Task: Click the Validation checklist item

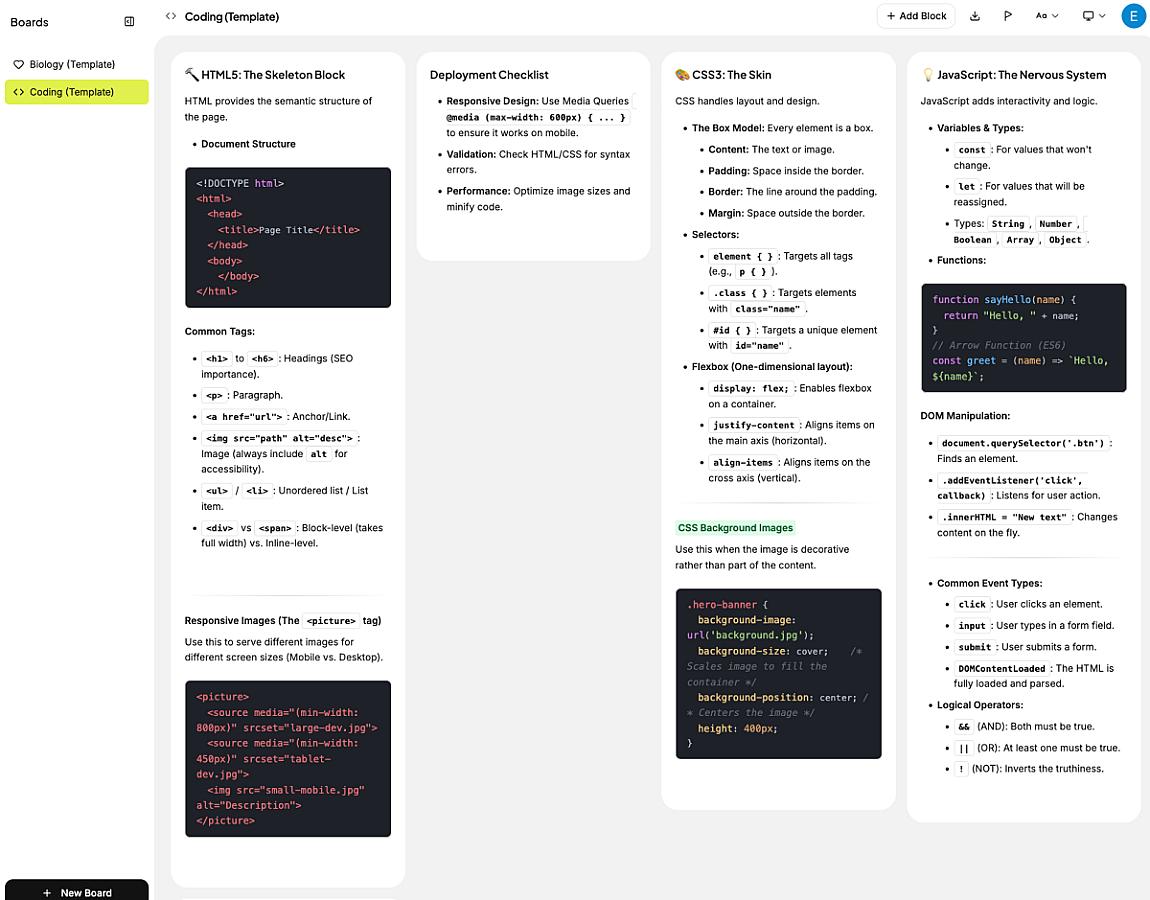Action: pos(538,161)
